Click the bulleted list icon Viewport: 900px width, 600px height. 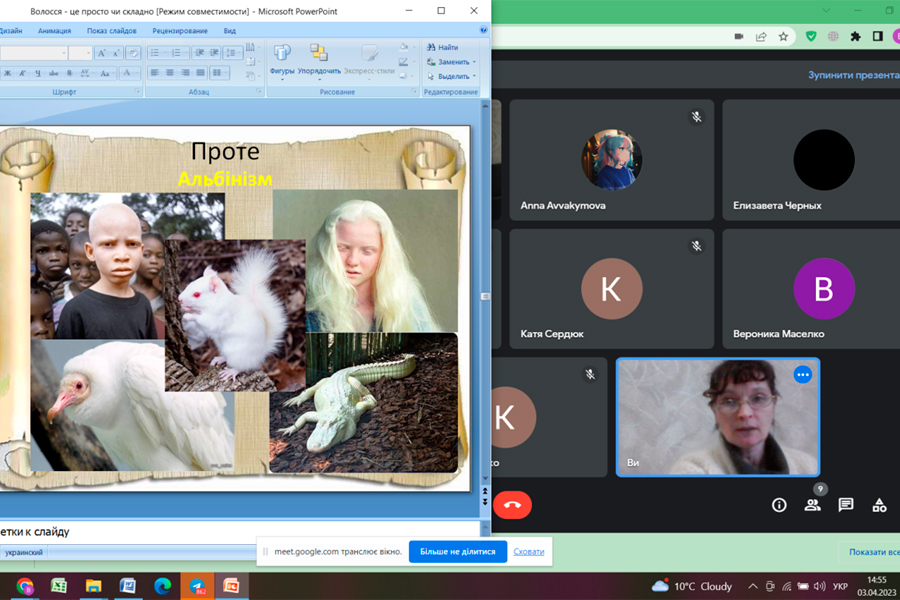[x=157, y=53]
